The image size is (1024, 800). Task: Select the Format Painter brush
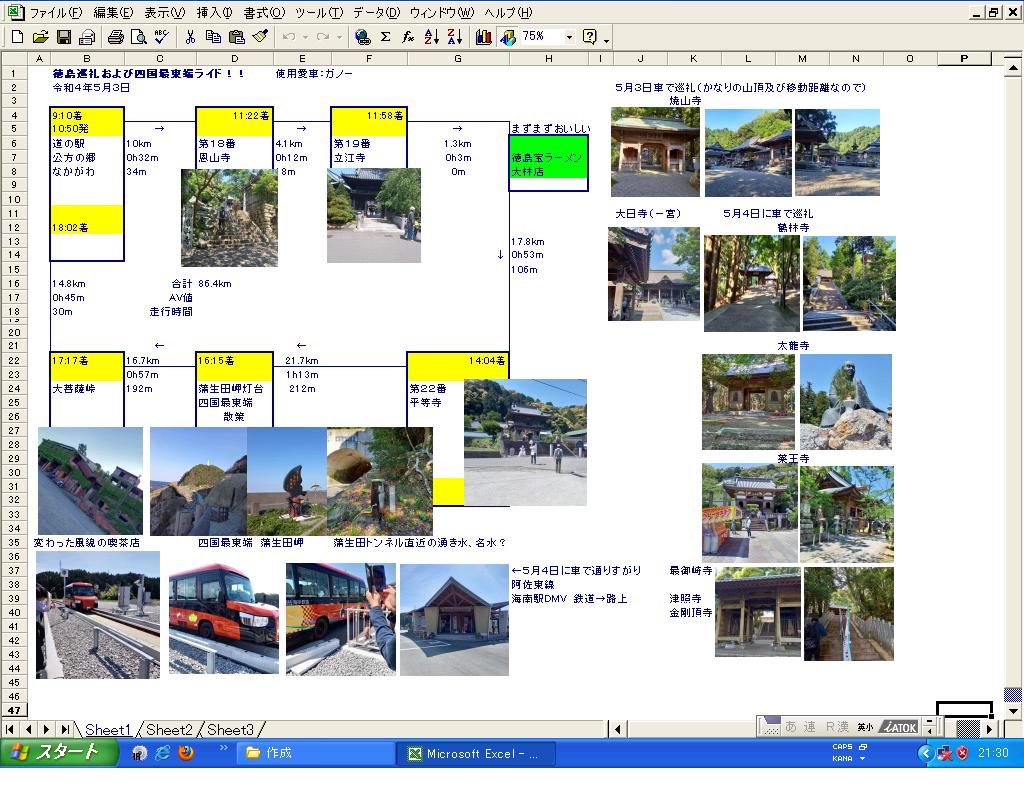(x=260, y=37)
